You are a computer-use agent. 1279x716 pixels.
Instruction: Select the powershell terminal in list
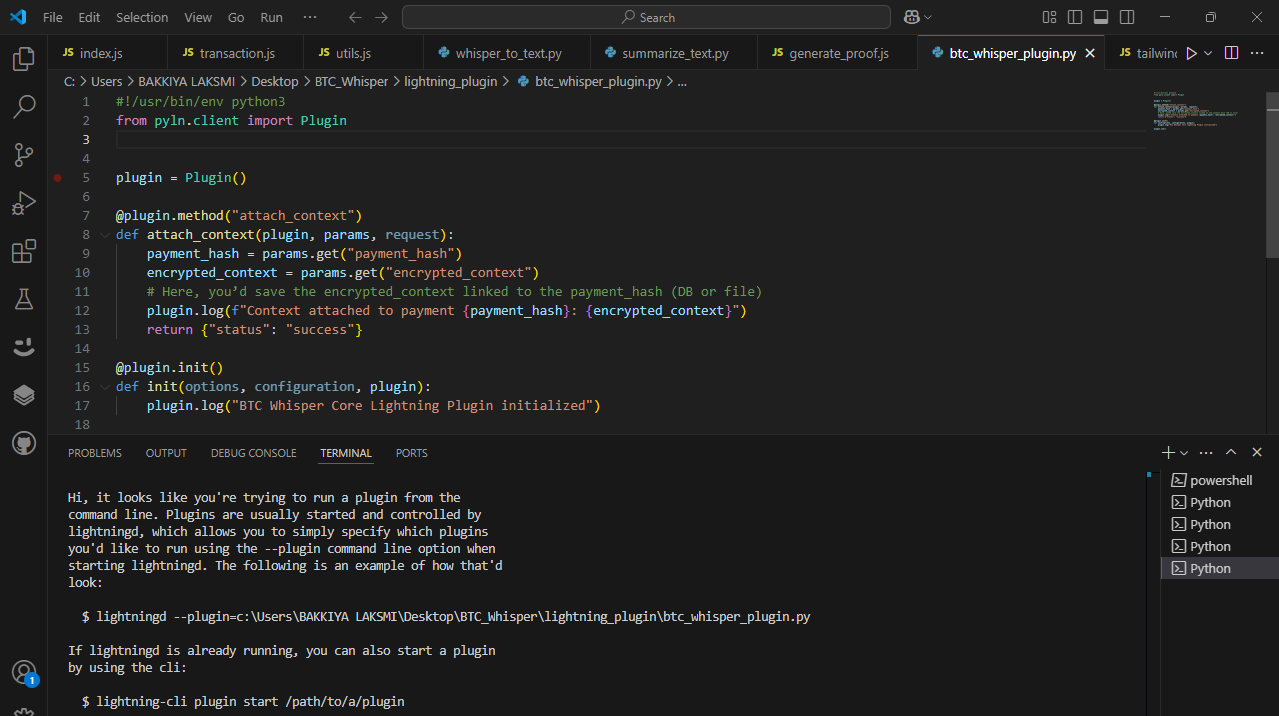(1219, 480)
